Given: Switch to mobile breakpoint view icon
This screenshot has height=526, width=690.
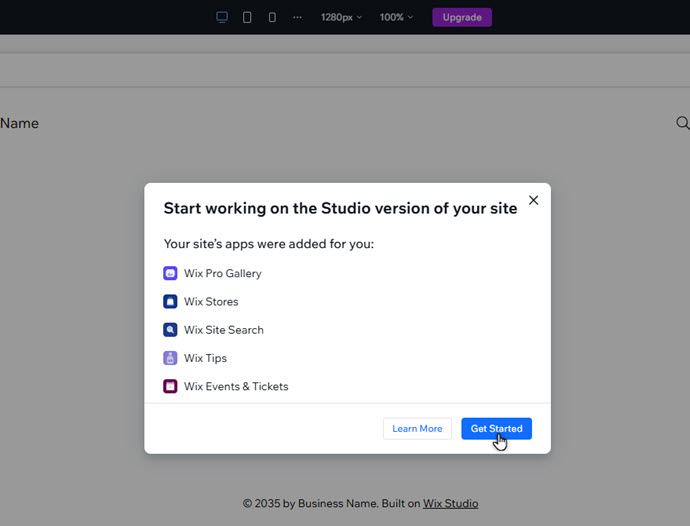Looking at the screenshot, I should coord(272,17).
